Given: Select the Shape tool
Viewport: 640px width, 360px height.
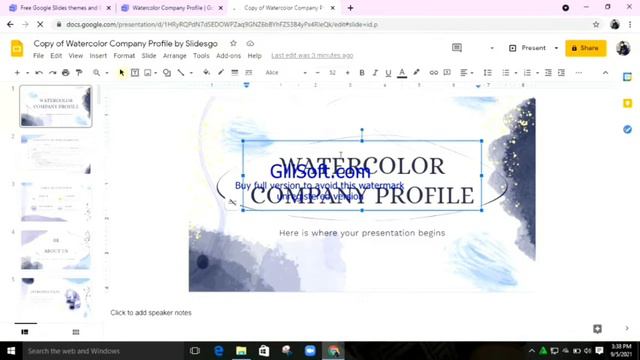Looking at the screenshot, I should click(167, 73).
